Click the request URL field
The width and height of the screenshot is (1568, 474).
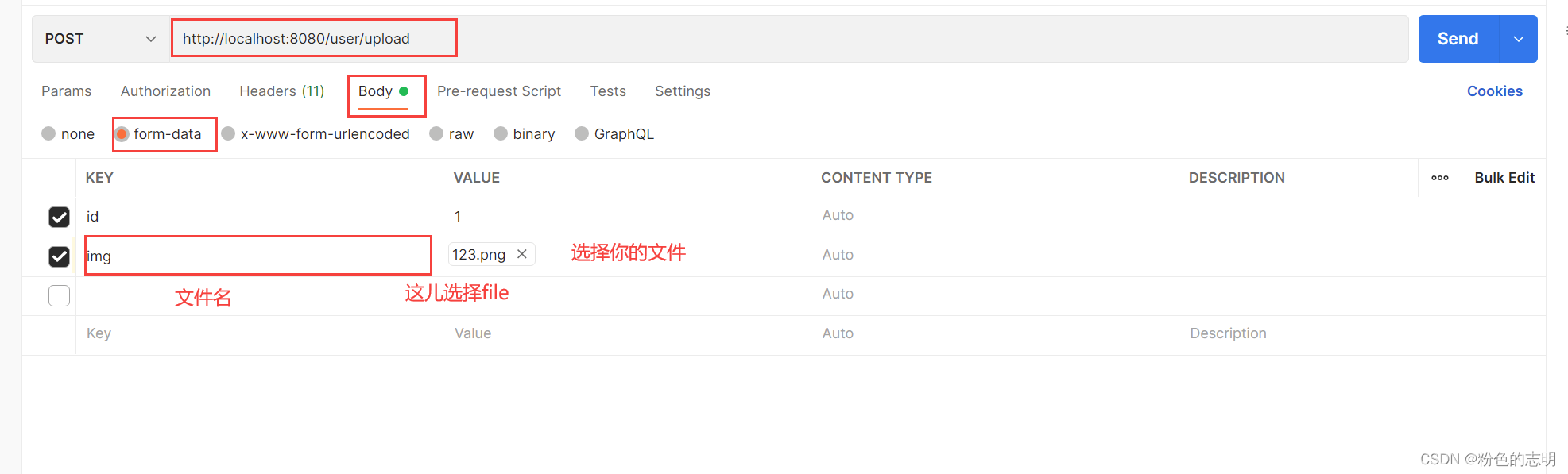tap(790, 39)
